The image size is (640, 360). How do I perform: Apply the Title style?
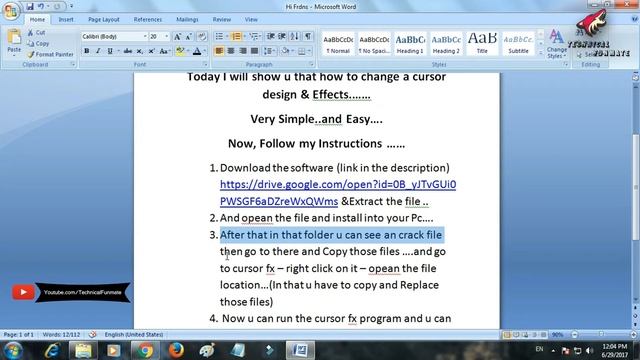click(482, 44)
